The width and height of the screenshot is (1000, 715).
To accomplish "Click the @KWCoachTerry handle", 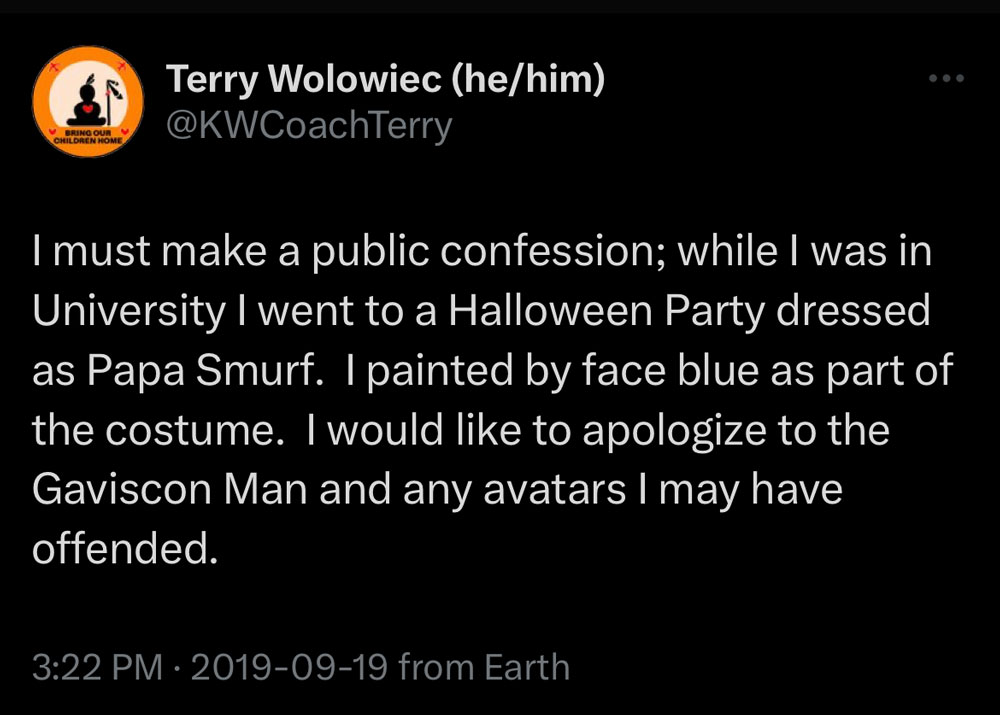I will click(309, 125).
